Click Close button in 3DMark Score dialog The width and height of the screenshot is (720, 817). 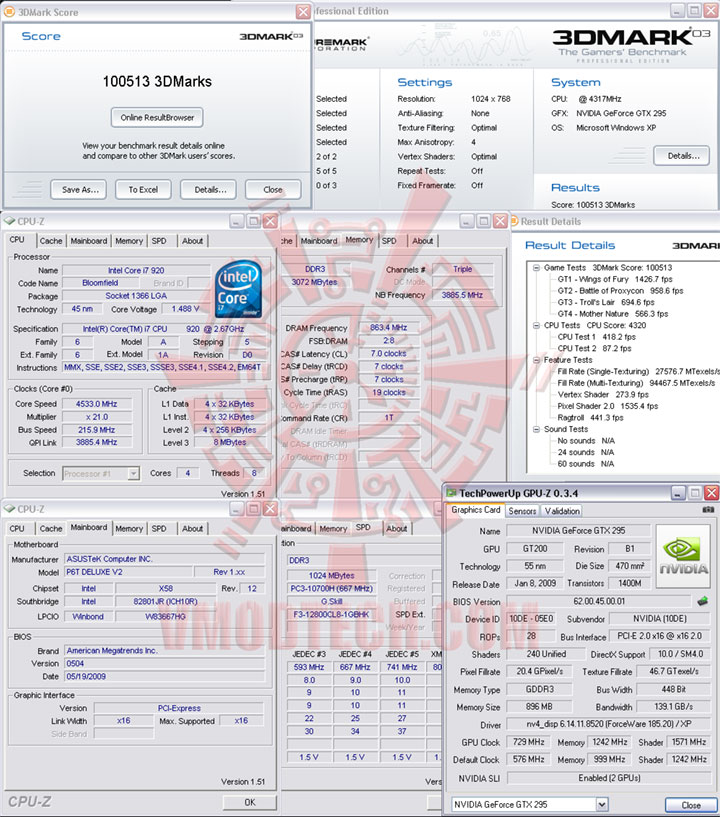[272, 190]
